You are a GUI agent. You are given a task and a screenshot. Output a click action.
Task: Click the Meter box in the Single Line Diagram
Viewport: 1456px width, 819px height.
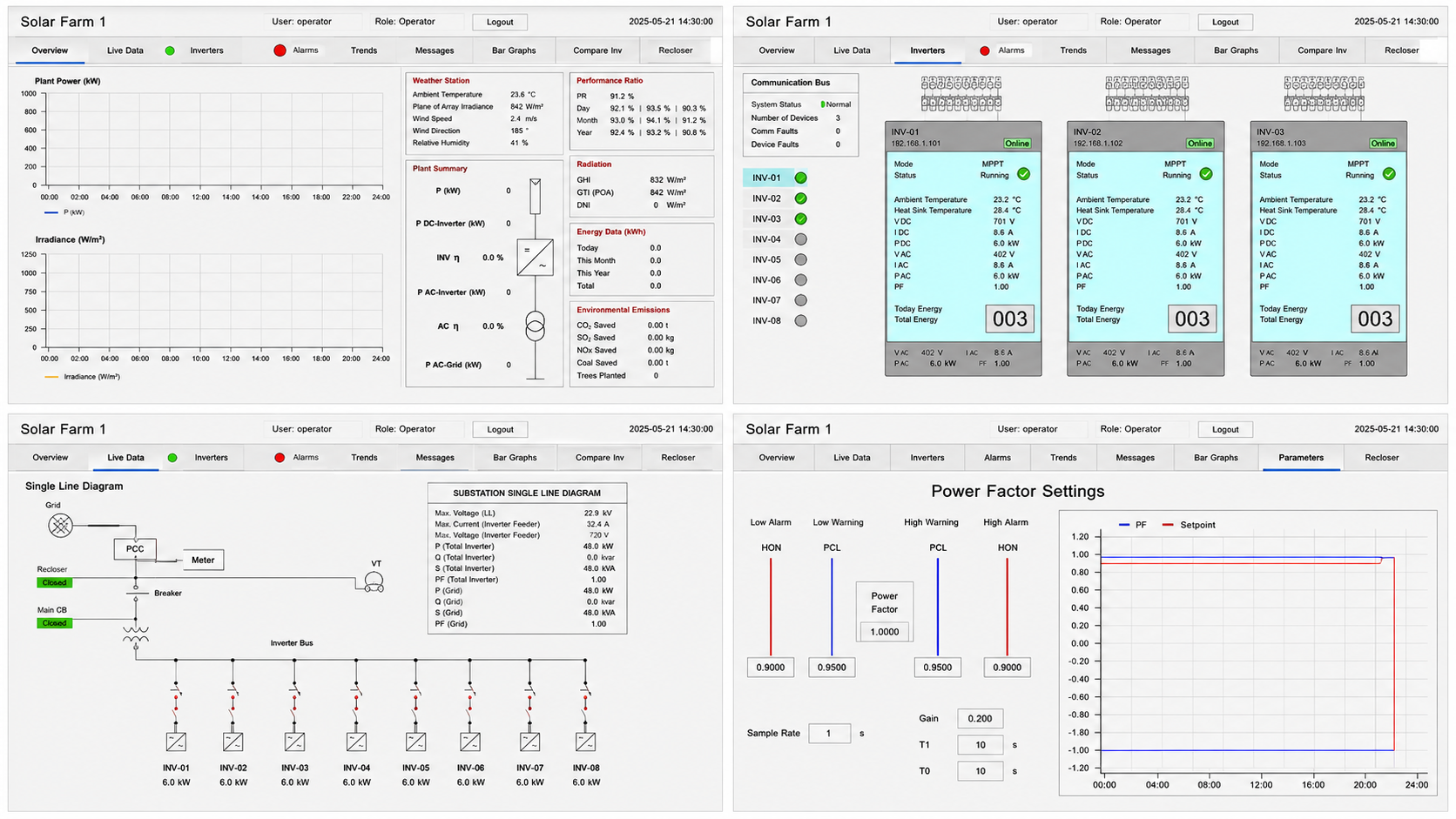[x=203, y=560]
